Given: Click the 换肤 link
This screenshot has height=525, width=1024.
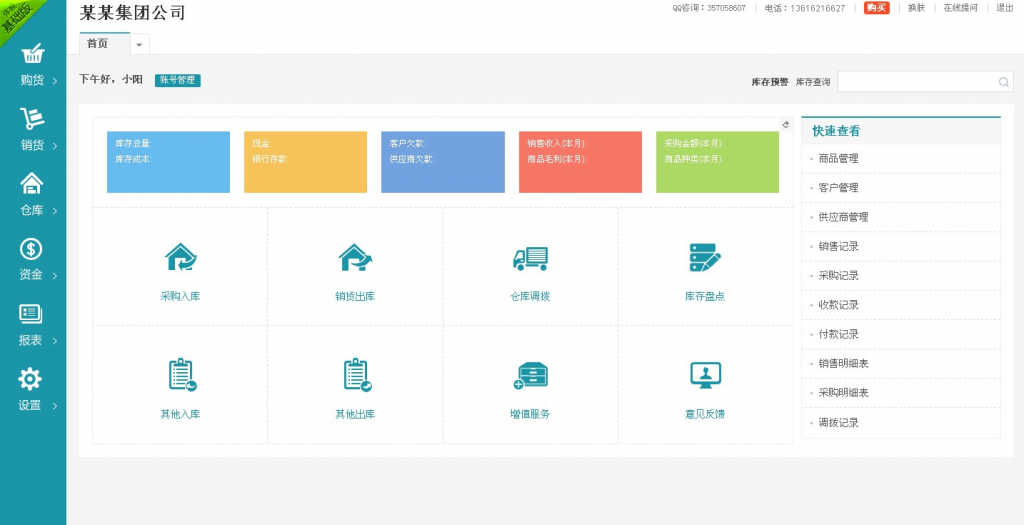Looking at the screenshot, I should (x=916, y=8).
